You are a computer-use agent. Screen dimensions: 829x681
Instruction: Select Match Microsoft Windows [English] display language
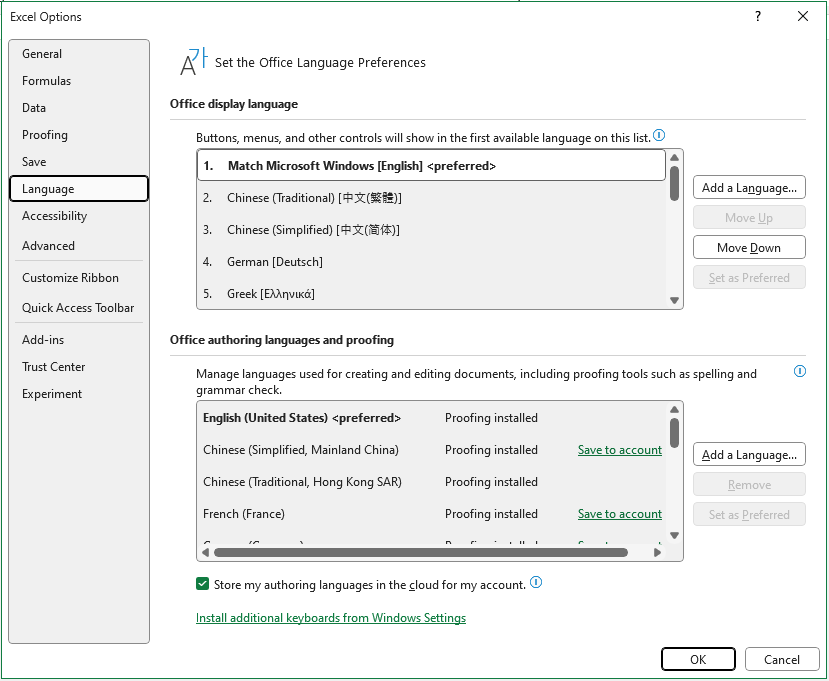coord(431,165)
